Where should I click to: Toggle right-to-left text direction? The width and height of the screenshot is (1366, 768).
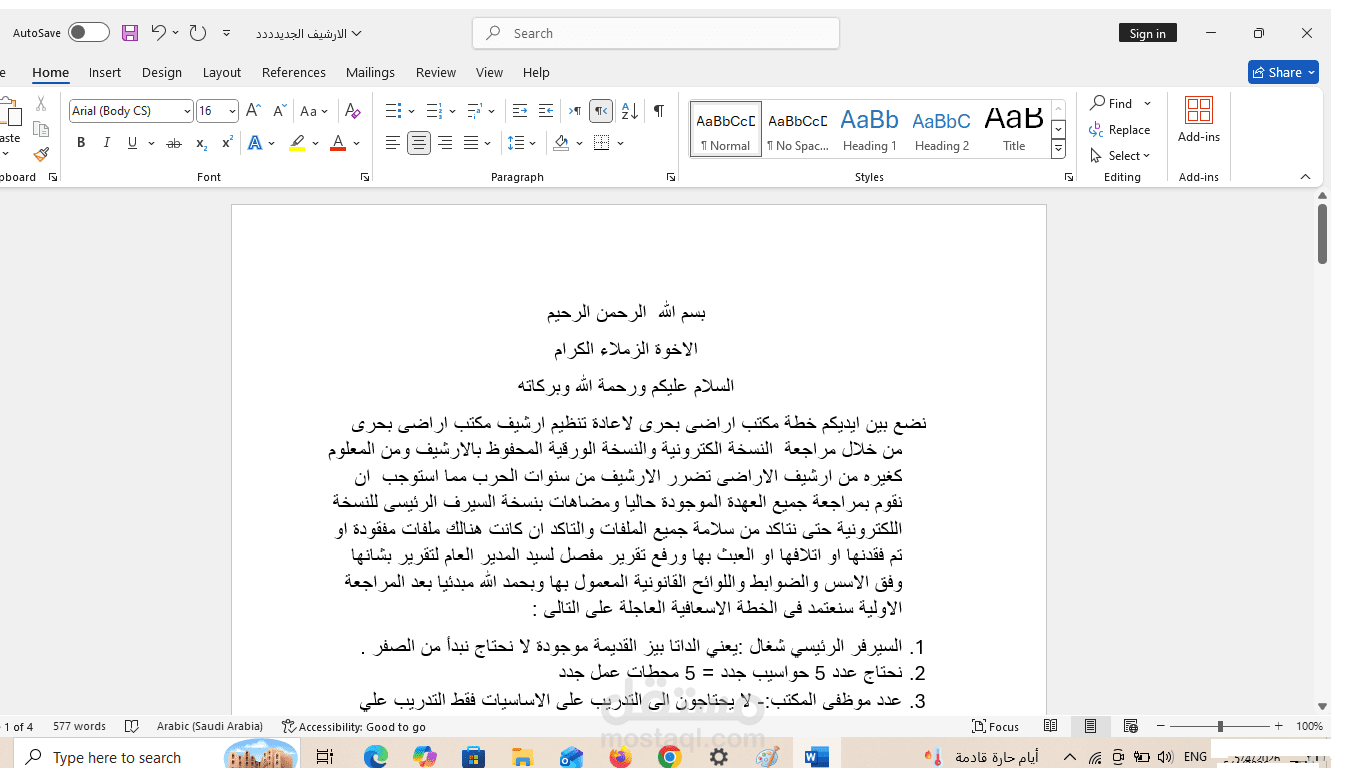coord(601,111)
